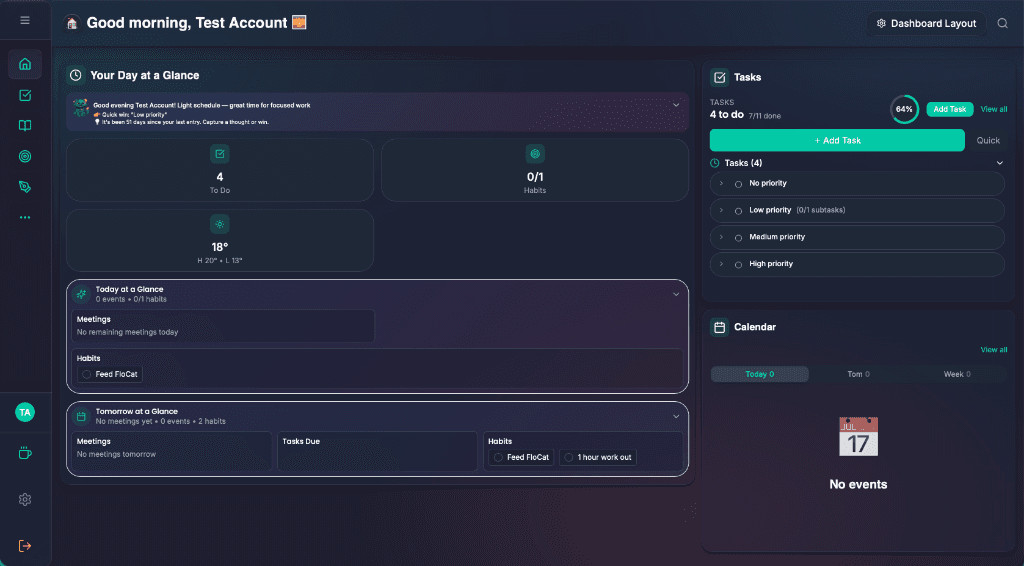
Task: Open the 4 To Do stat card
Action: pyautogui.click(x=219, y=170)
